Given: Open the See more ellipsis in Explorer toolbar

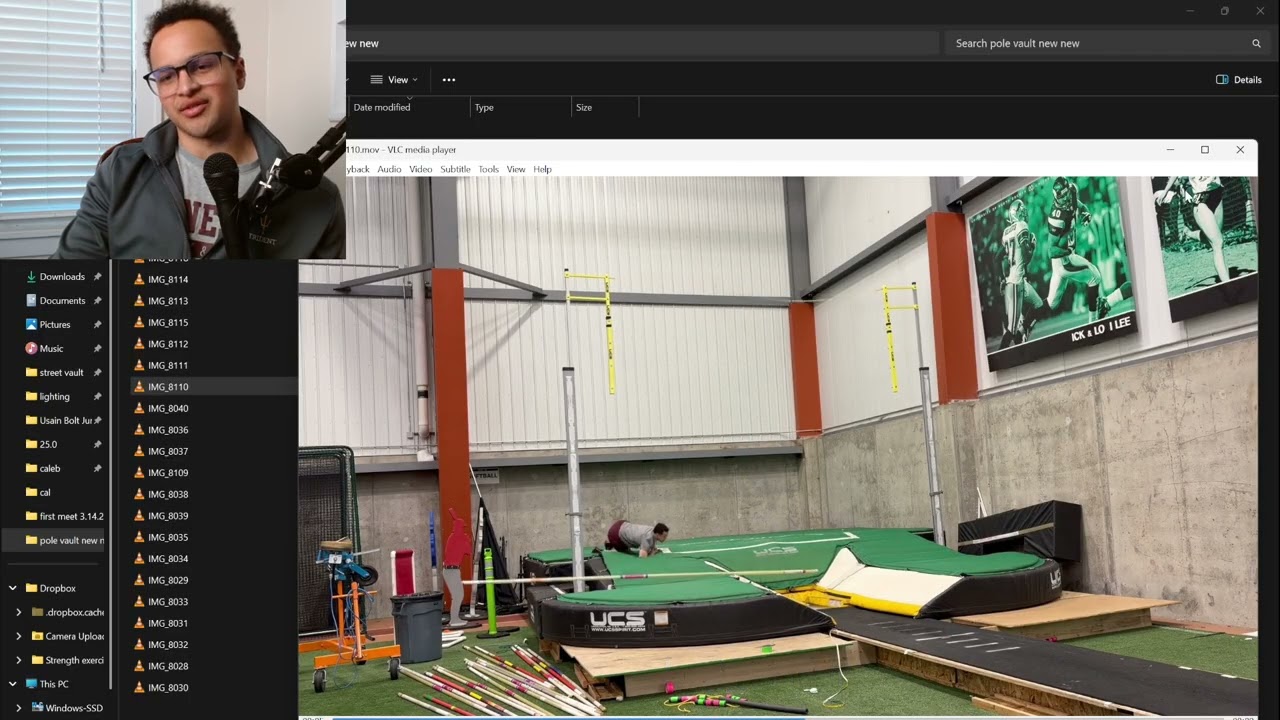Looking at the screenshot, I should tap(449, 80).
